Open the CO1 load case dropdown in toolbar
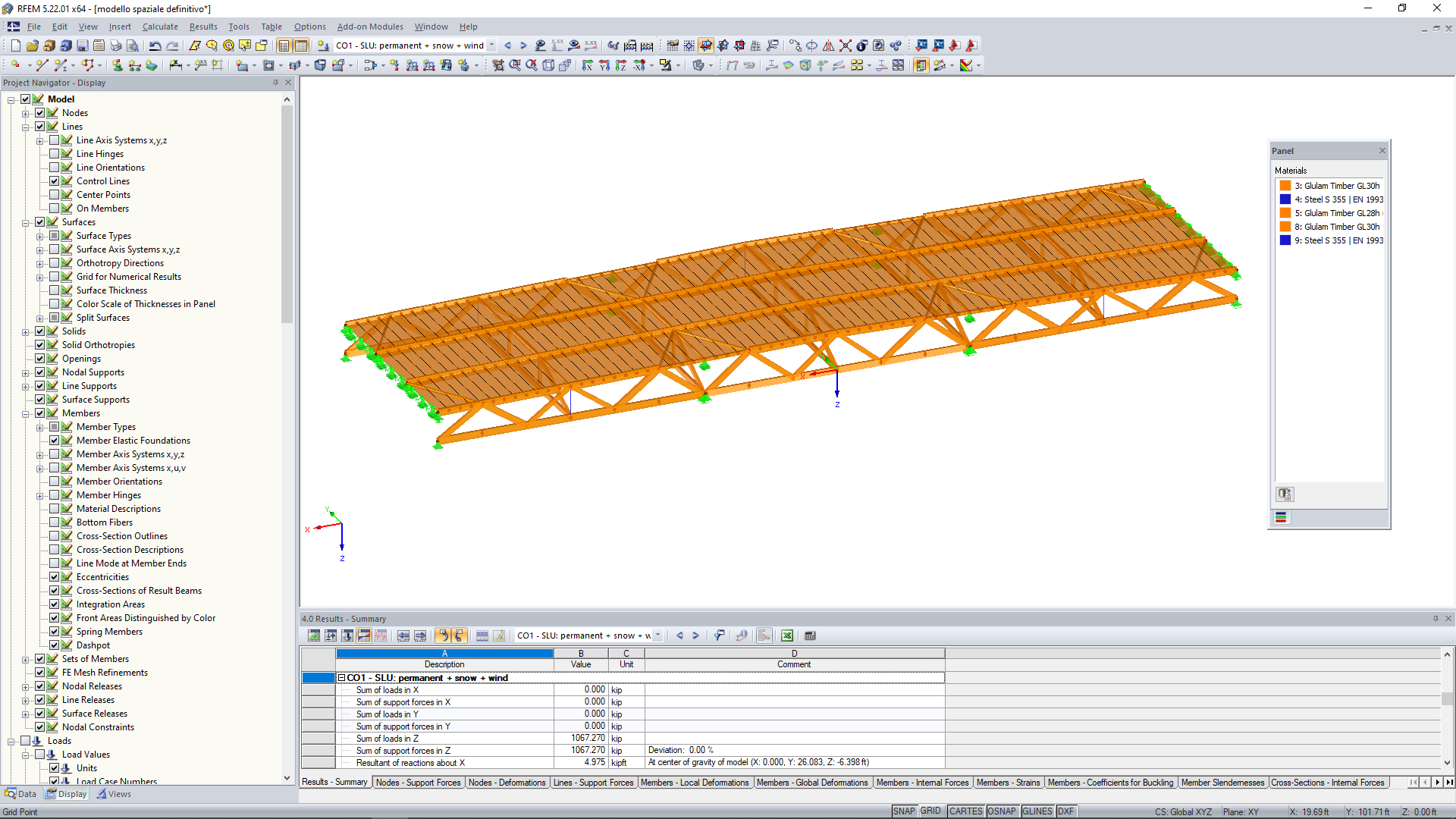 [491, 45]
